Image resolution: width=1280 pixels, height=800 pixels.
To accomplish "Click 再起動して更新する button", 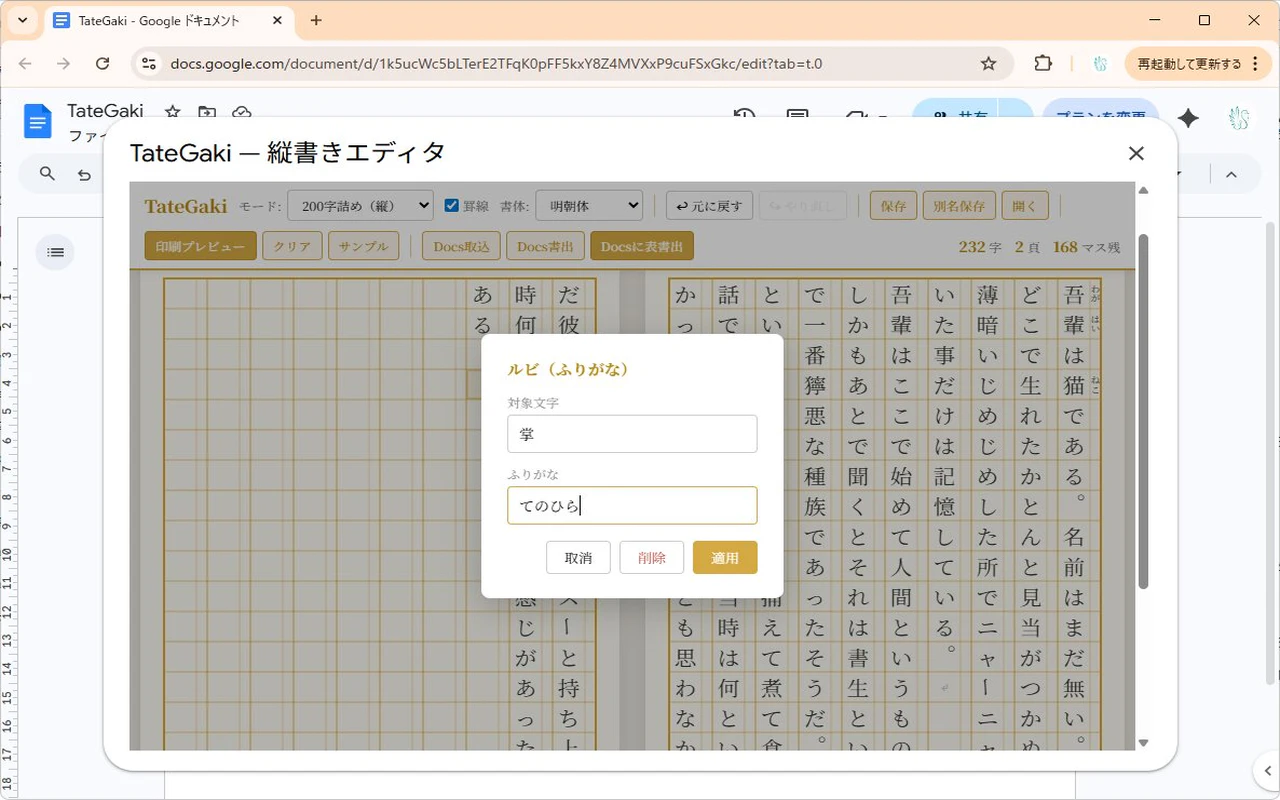I will [1188, 63].
